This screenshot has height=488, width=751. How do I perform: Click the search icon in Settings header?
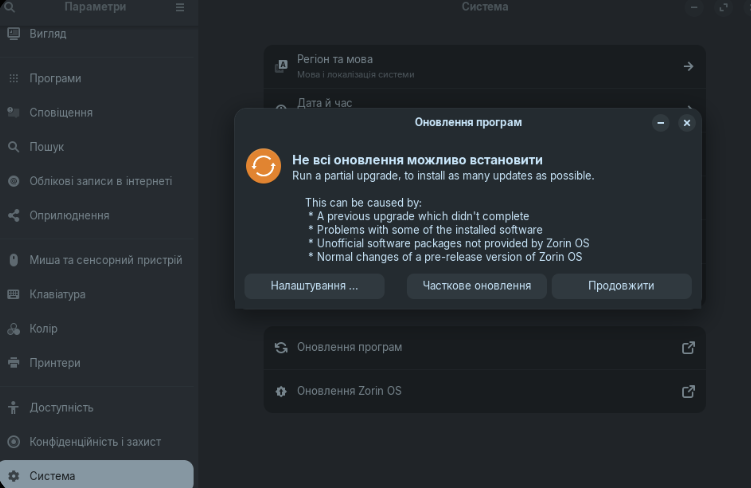click(x=8, y=7)
